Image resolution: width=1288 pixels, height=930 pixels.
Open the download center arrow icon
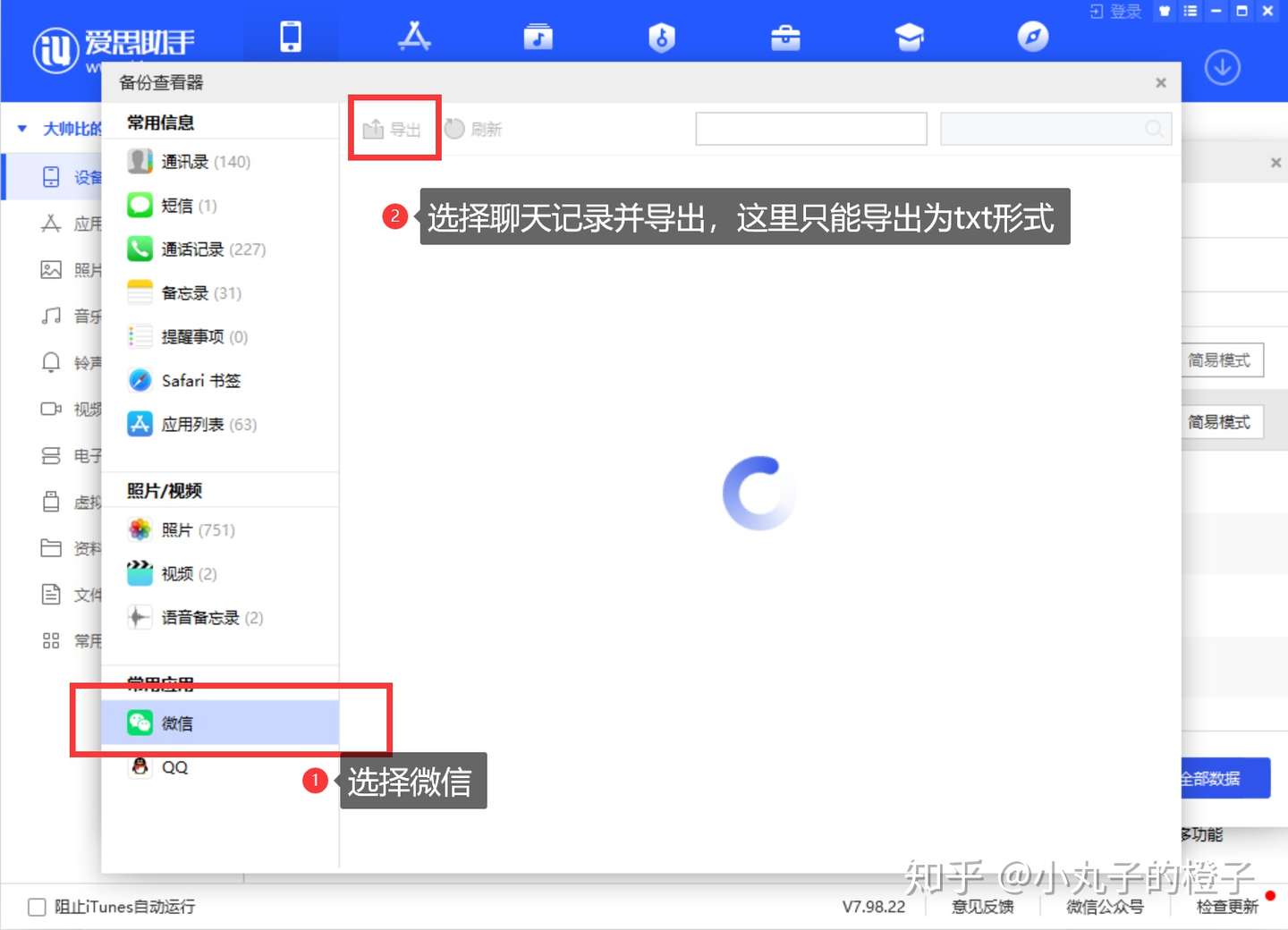pos(1222,67)
